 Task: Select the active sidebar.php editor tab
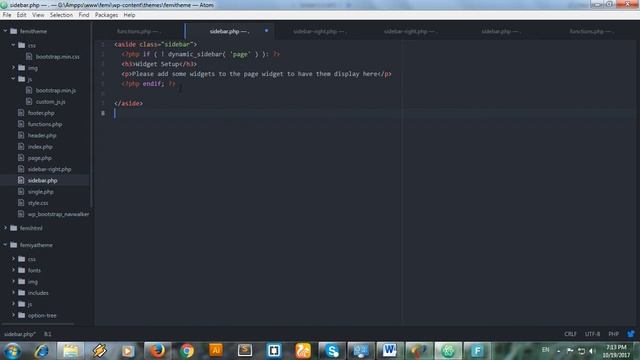pos(229,31)
